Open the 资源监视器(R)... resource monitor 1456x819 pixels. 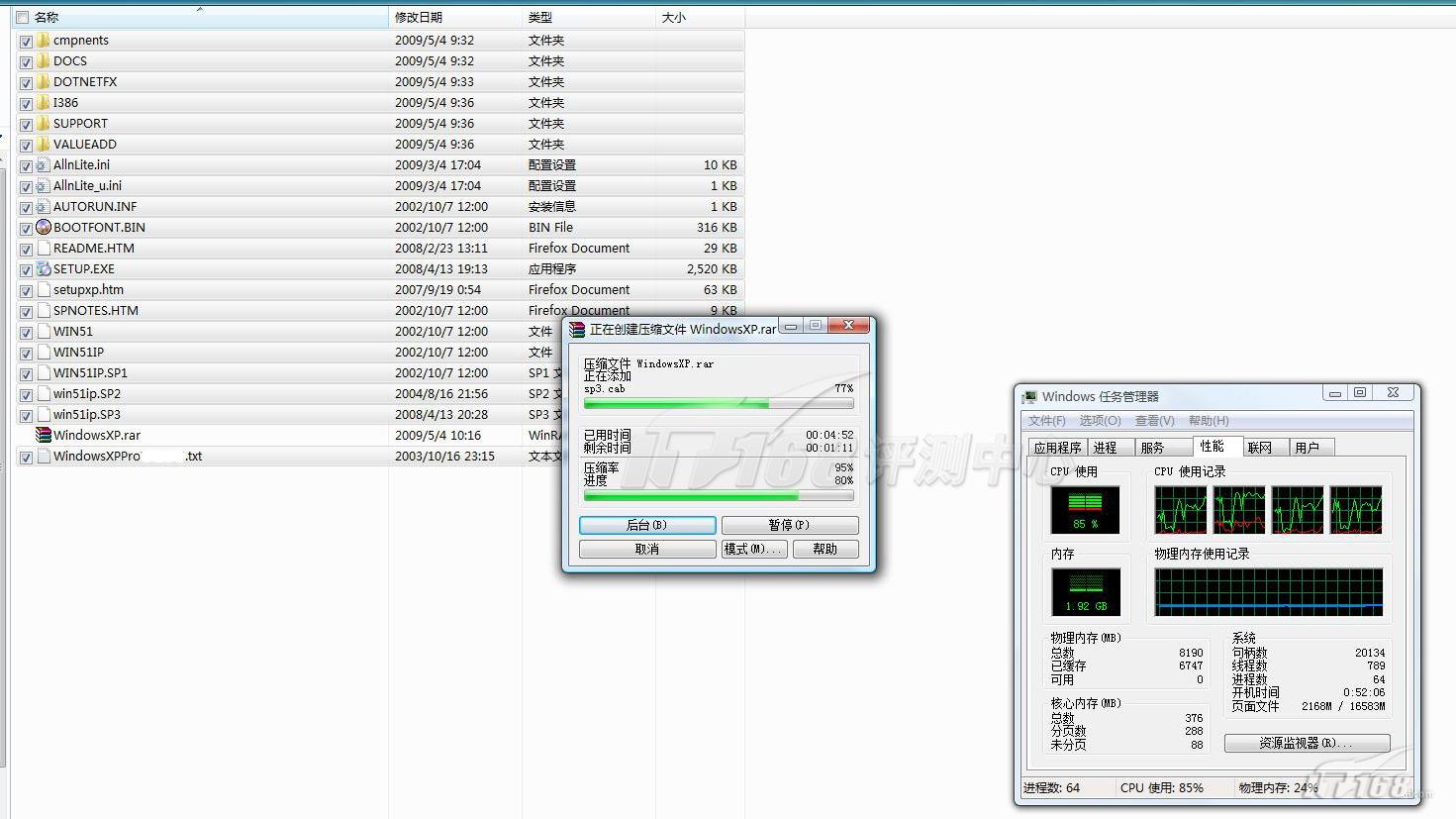pos(1307,743)
